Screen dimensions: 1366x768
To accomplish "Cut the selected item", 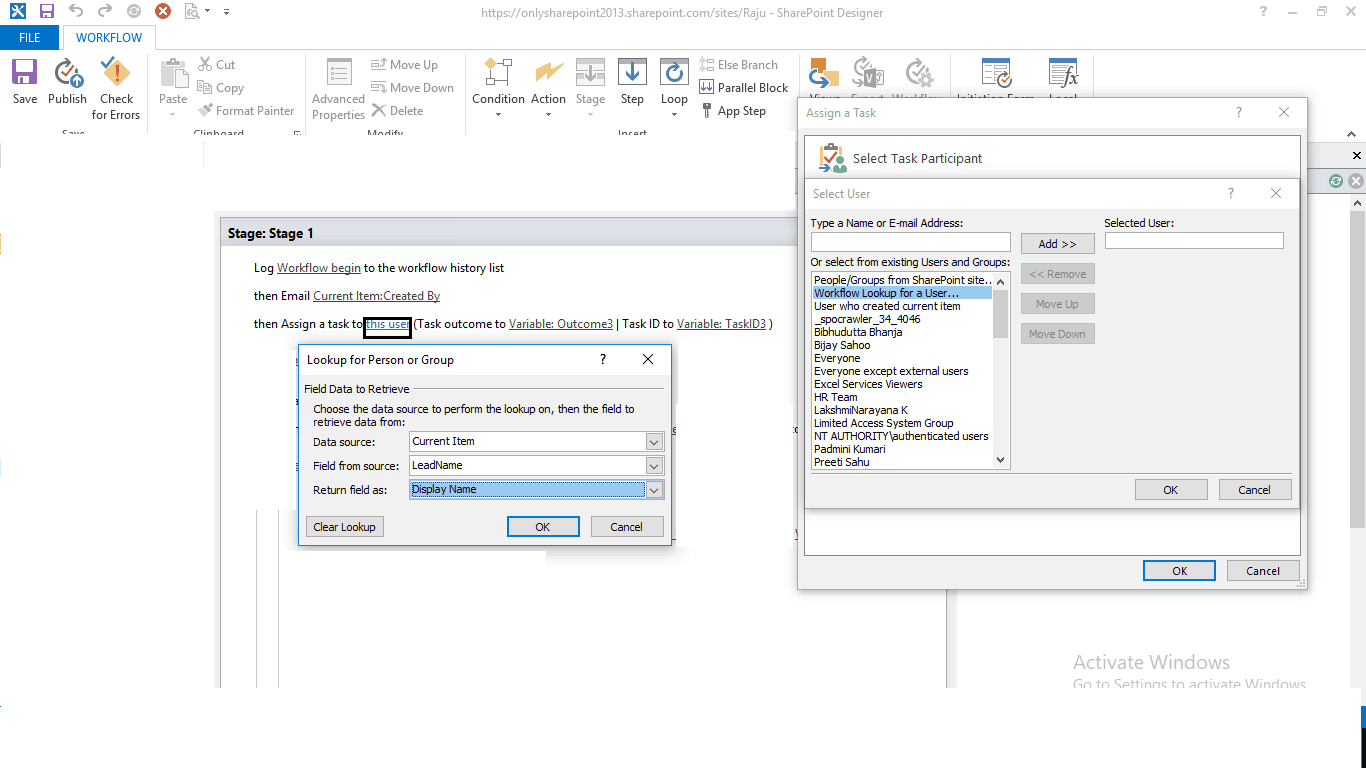I will pyautogui.click(x=217, y=64).
